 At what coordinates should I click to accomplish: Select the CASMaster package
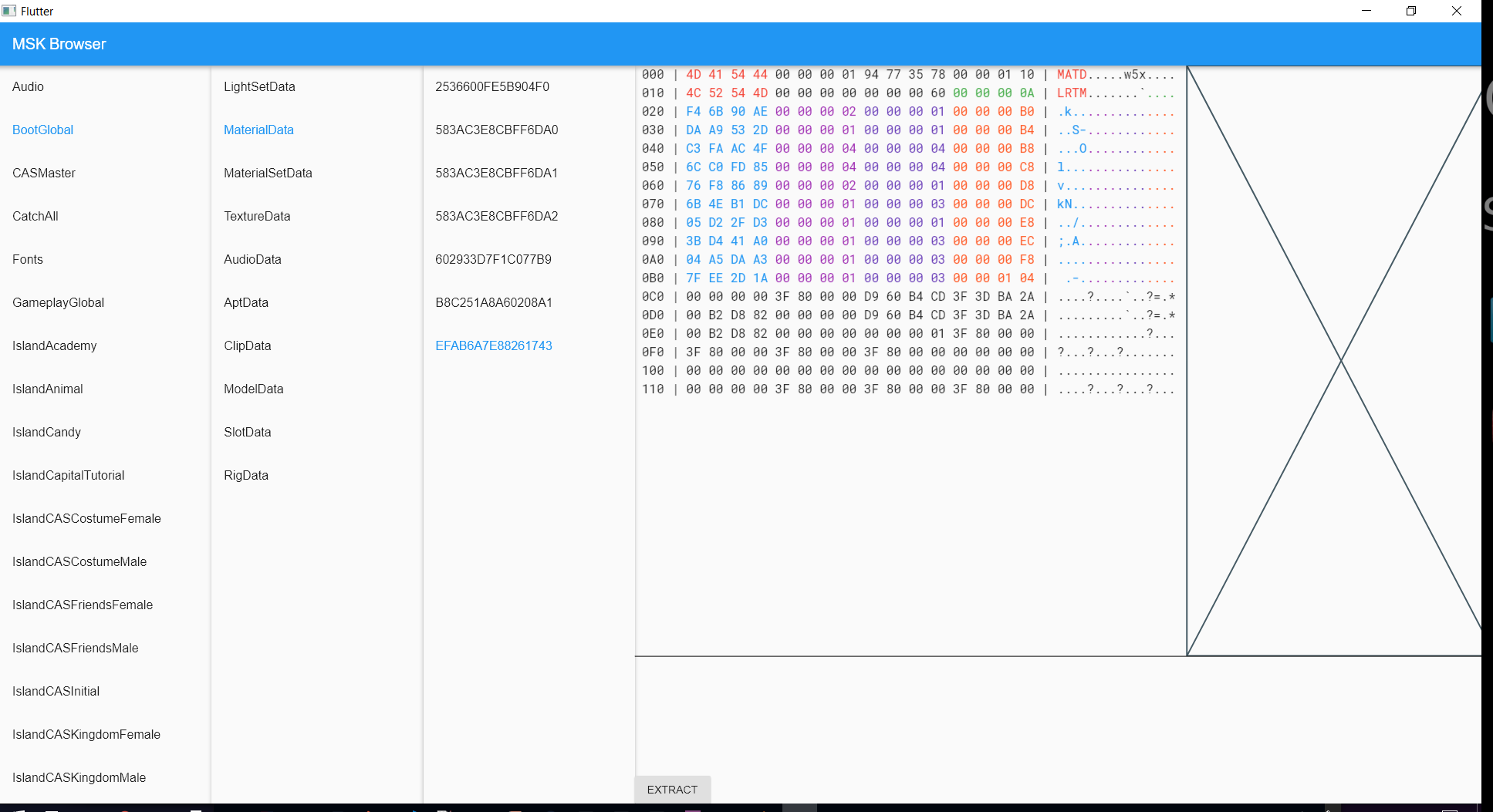(x=43, y=173)
